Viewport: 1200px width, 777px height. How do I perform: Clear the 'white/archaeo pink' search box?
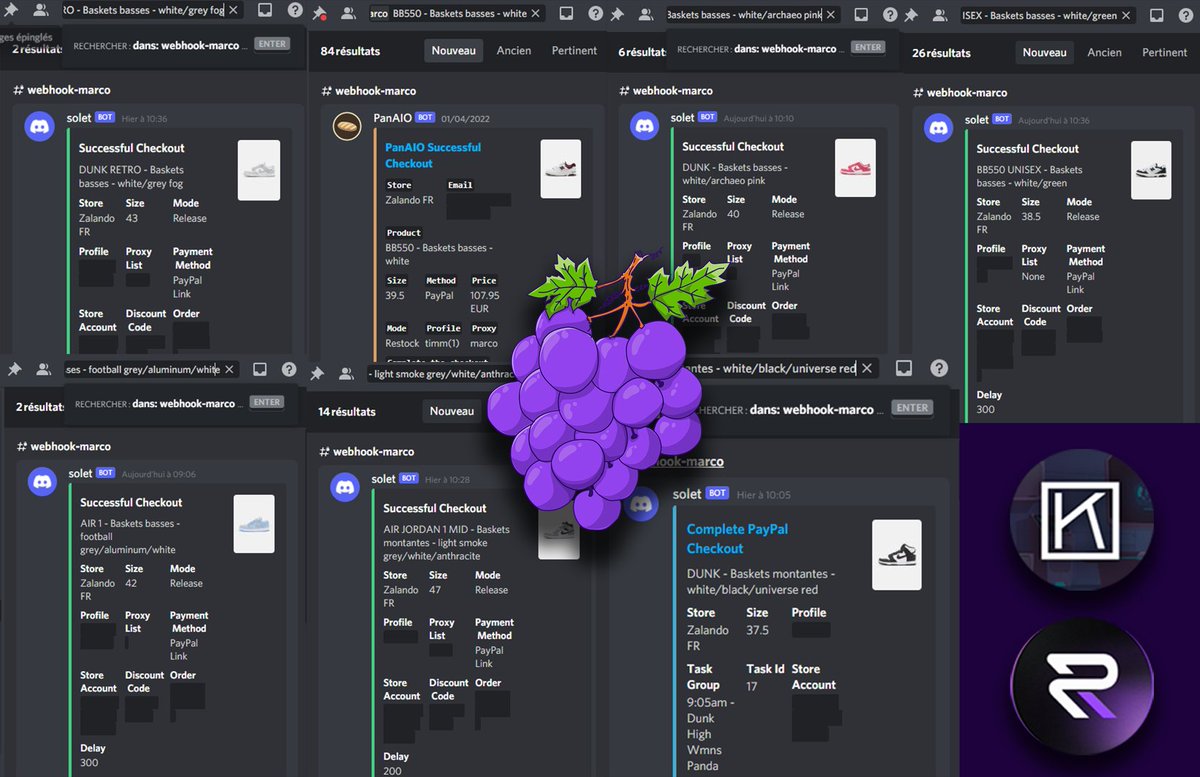pyautogui.click(x=832, y=15)
